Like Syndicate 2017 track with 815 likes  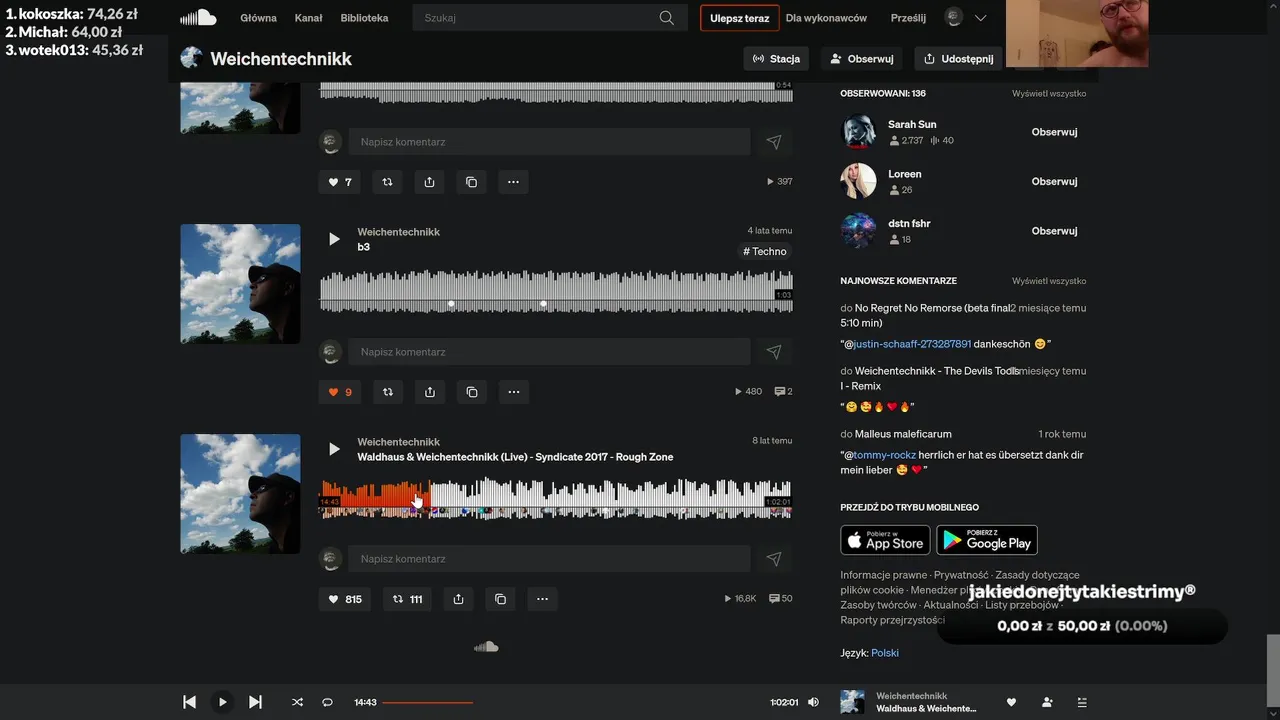tap(345, 599)
